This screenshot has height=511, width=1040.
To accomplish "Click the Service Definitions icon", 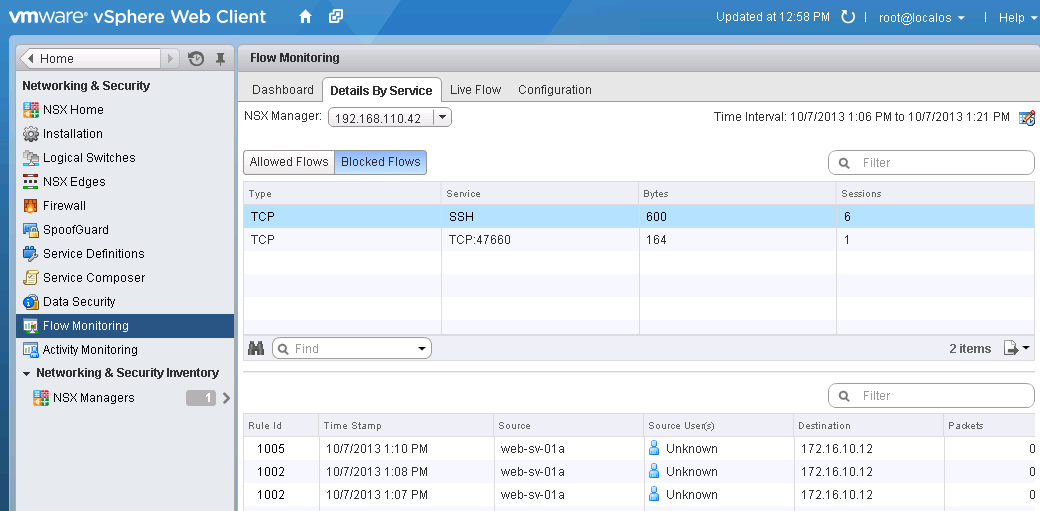I will tap(31, 254).
